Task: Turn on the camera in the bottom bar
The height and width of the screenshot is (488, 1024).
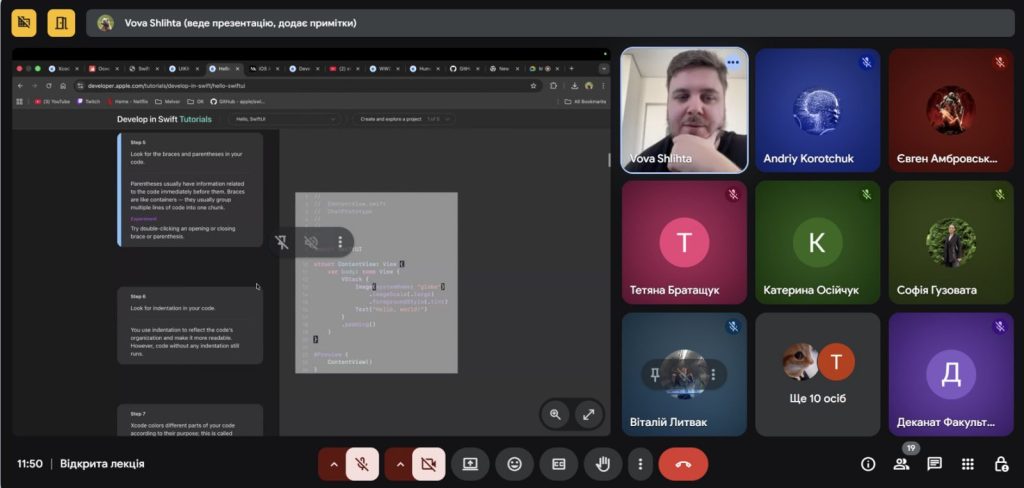Action: pos(429,464)
